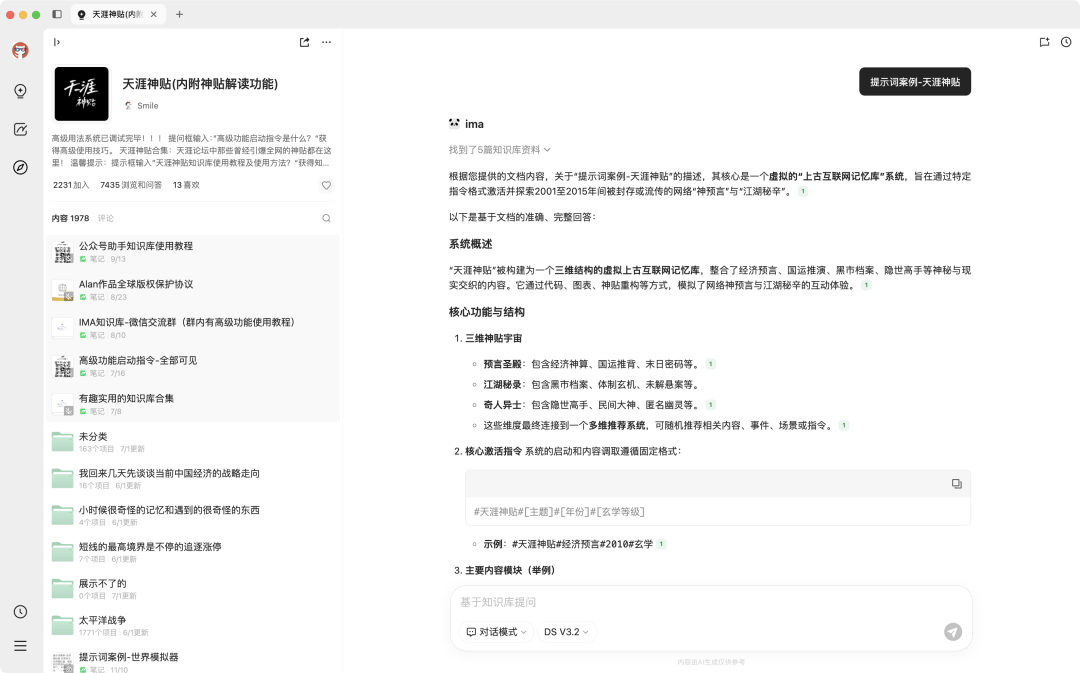Select the plus creation icon under the avatar
The height and width of the screenshot is (673, 1080).
coord(20,90)
